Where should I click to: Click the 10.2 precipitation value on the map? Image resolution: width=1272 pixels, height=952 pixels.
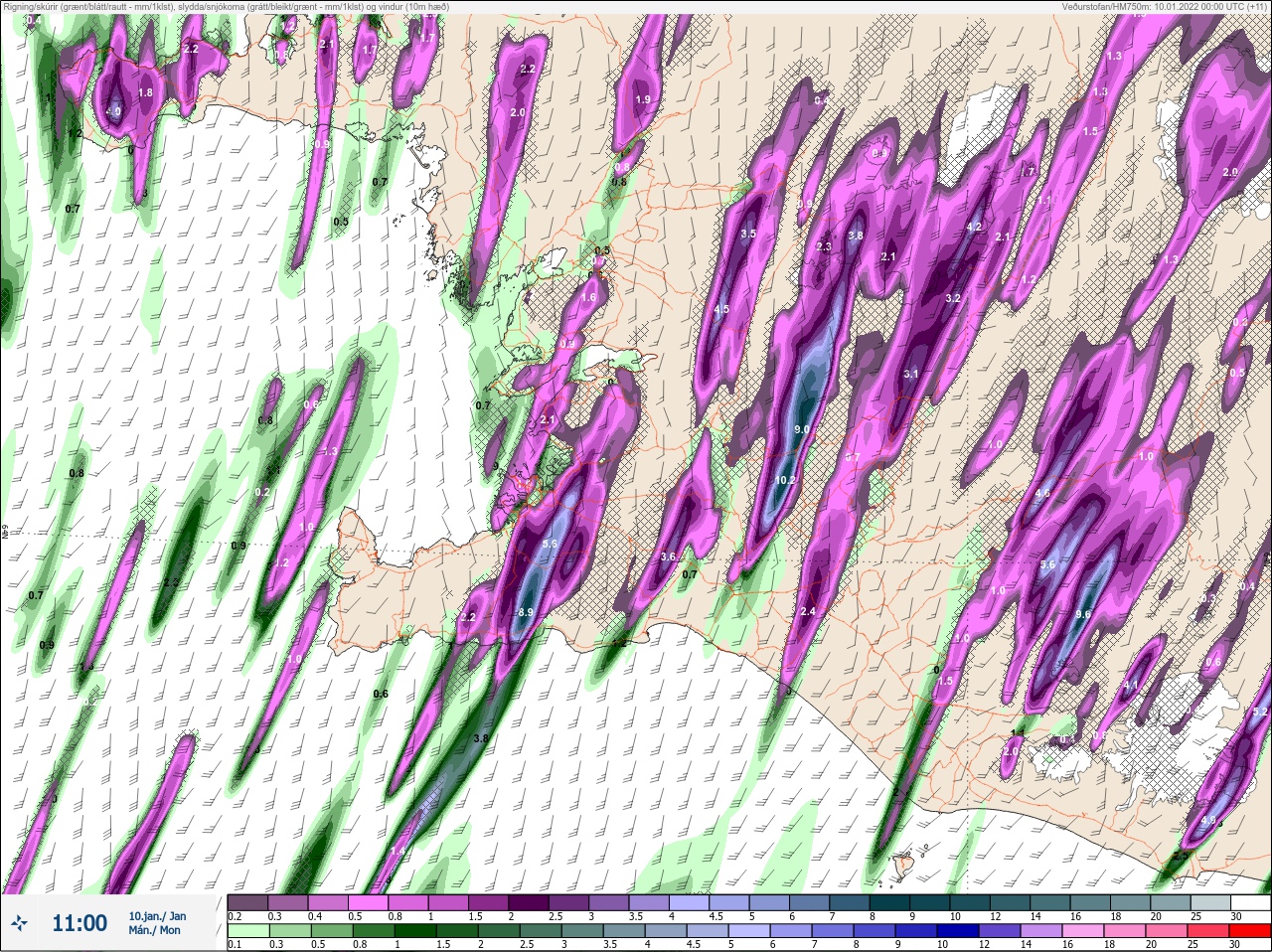click(785, 479)
